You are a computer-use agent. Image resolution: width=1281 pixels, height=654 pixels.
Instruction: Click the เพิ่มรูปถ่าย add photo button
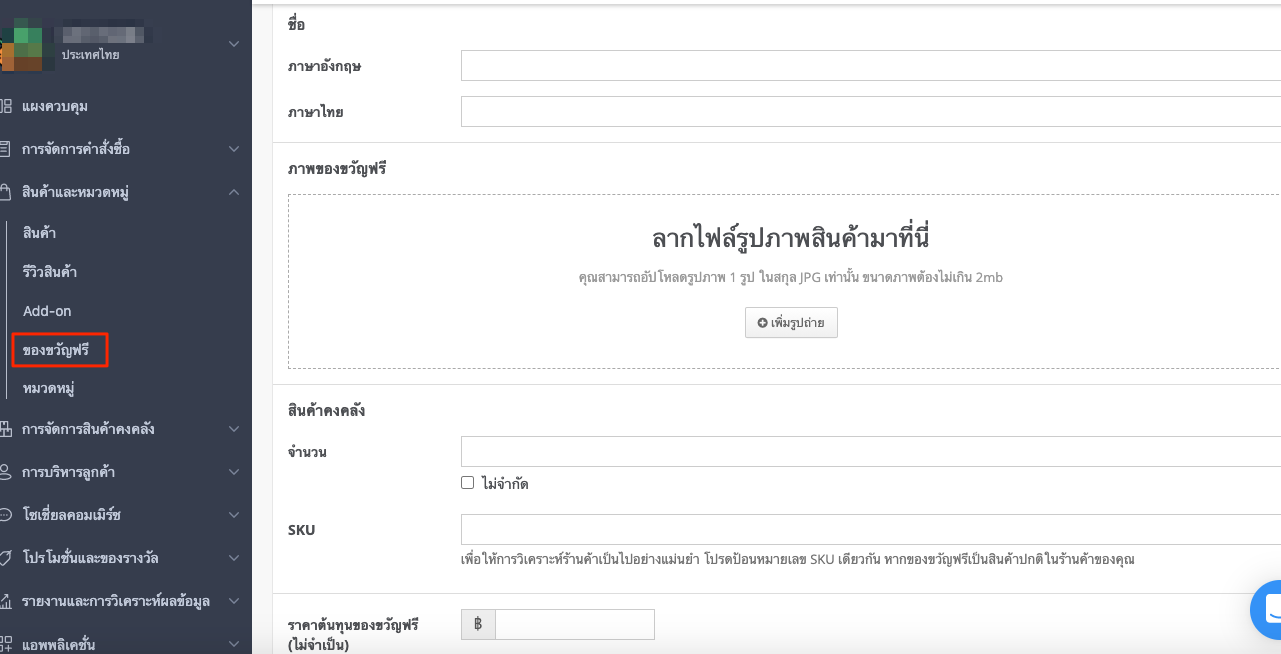coord(791,323)
